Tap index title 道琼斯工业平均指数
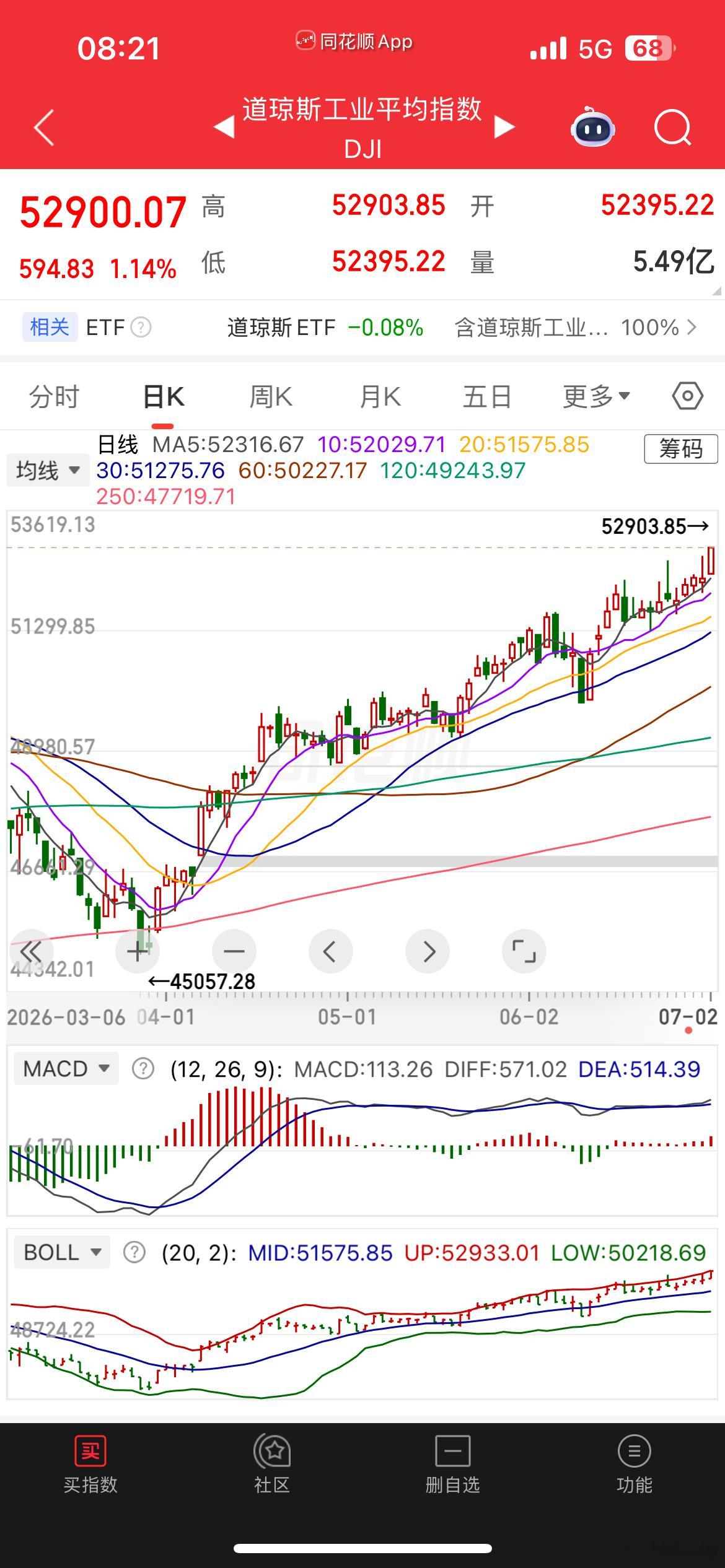 pos(362,109)
